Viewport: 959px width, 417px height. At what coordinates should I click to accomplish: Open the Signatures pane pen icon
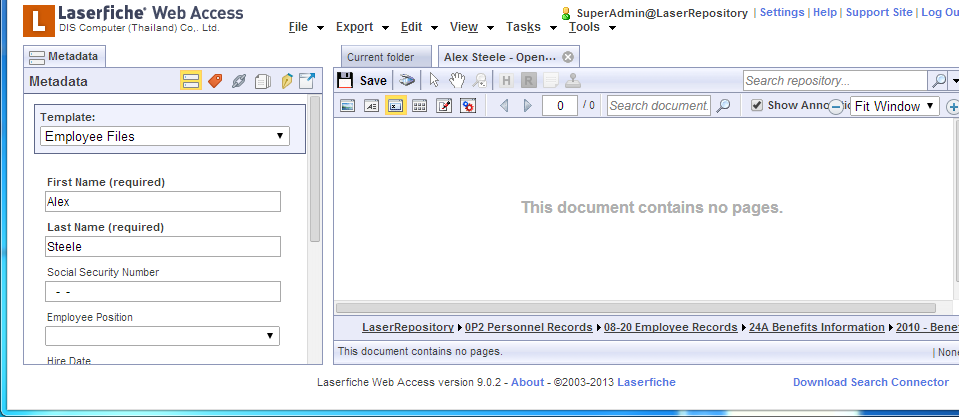coord(287,81)
